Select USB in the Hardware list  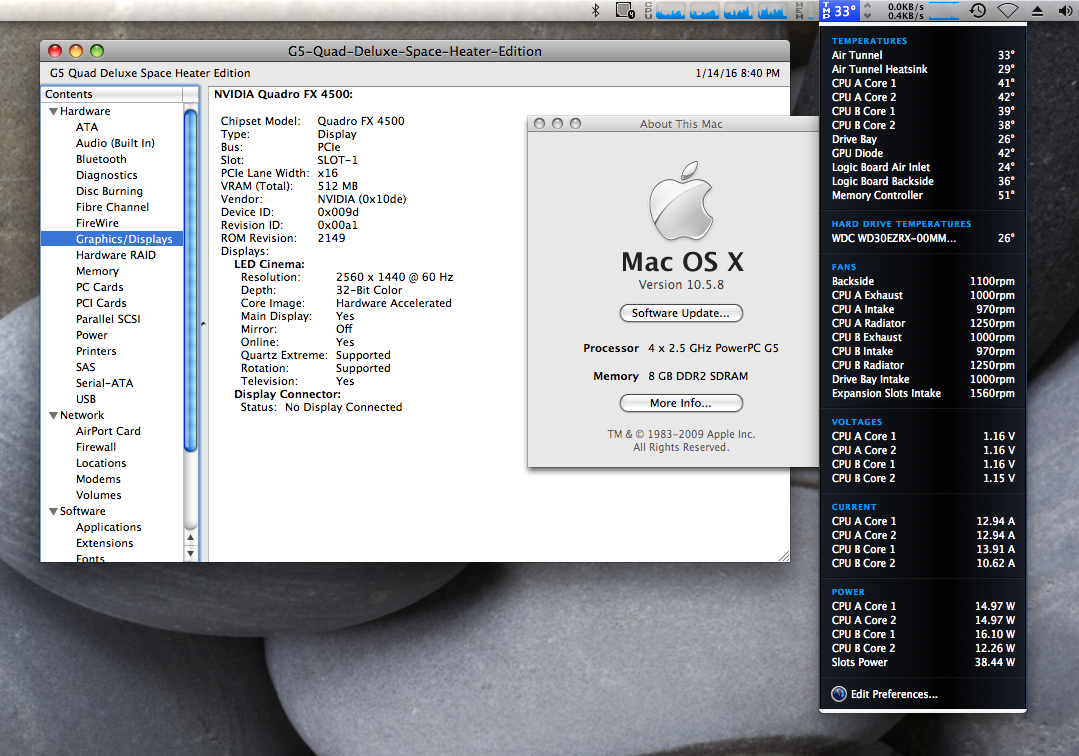pyautogui.click(x=86, y=399)
